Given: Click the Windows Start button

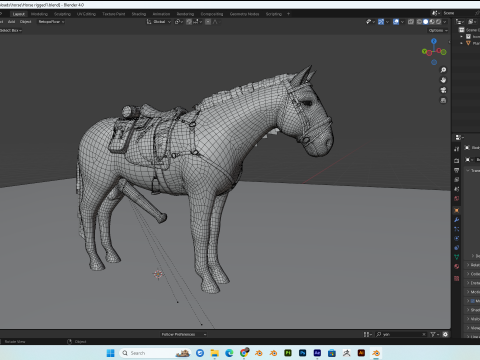Looking at the screenshot, I should click(110, 353).
